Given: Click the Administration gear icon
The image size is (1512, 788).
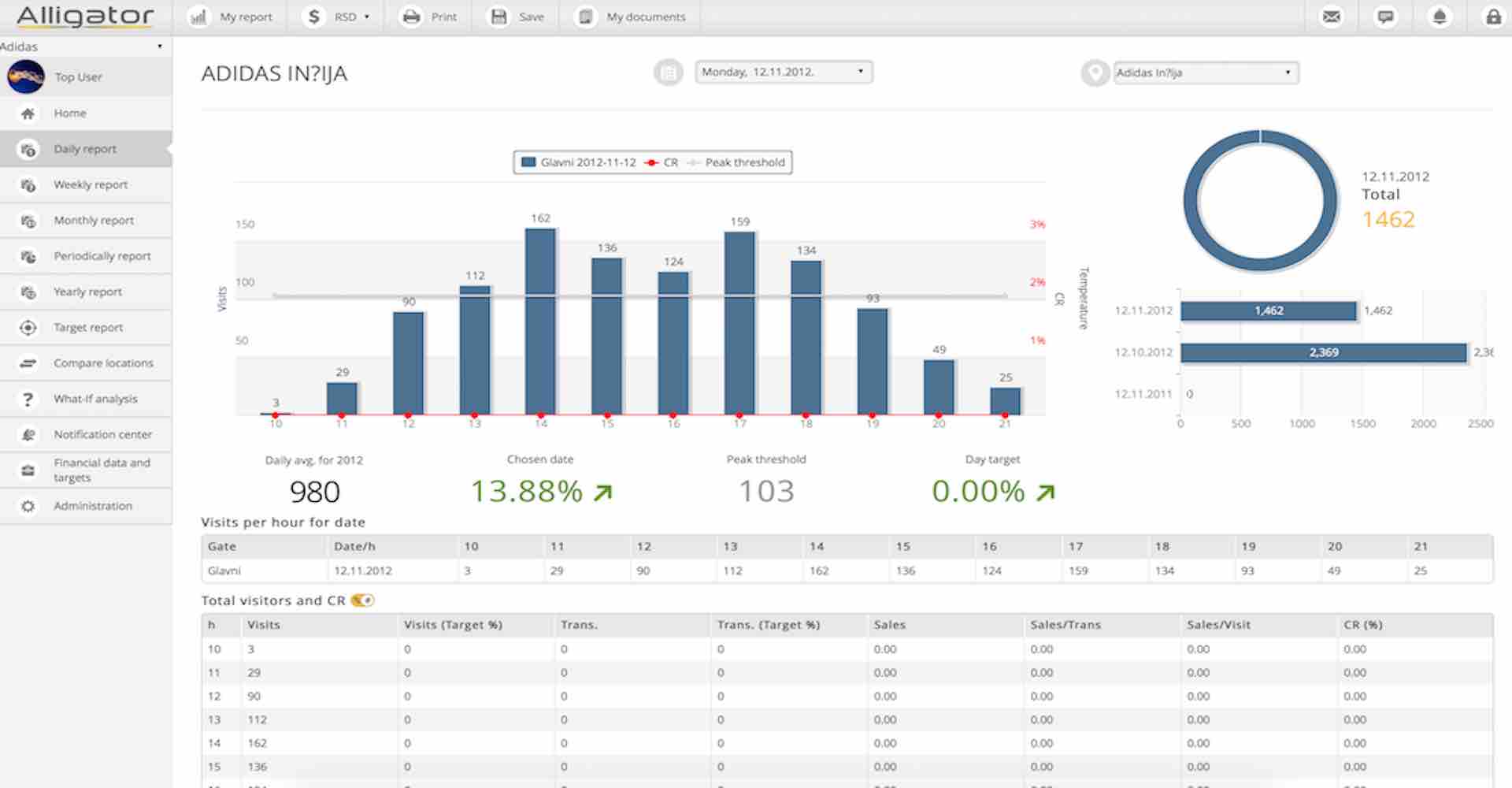Looking at the screenshot, I should [28, 507].
